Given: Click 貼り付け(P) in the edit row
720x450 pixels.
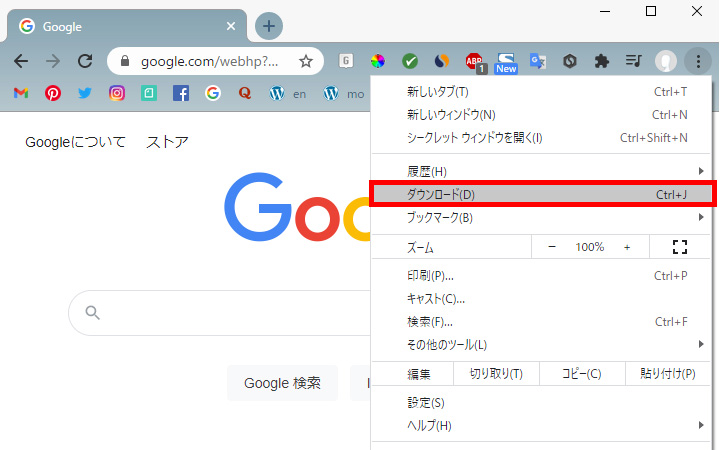Looking at the screenshot, I should [x=668, y=374].
